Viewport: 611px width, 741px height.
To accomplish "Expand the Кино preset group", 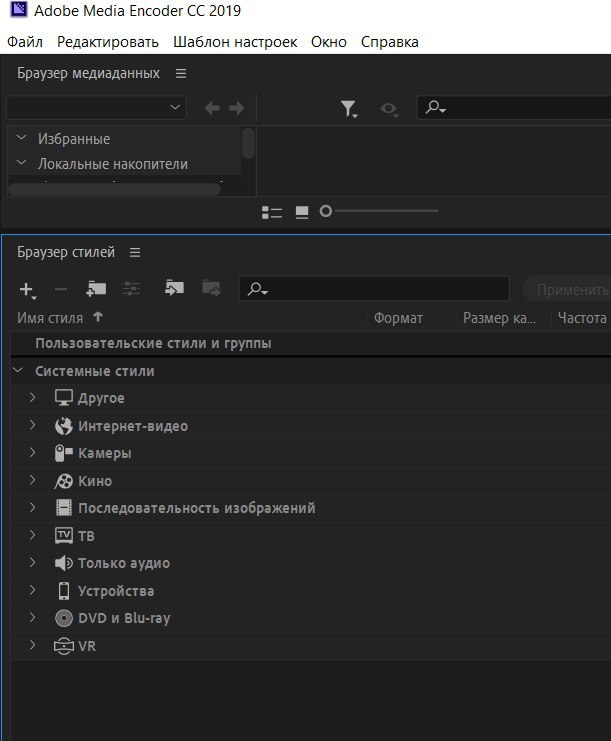I will coord(32,480).
